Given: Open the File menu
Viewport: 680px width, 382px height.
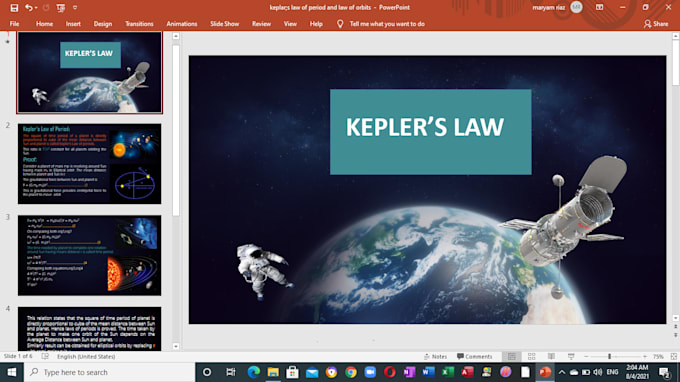Looking at the screenshot, I should coord(14,24).
